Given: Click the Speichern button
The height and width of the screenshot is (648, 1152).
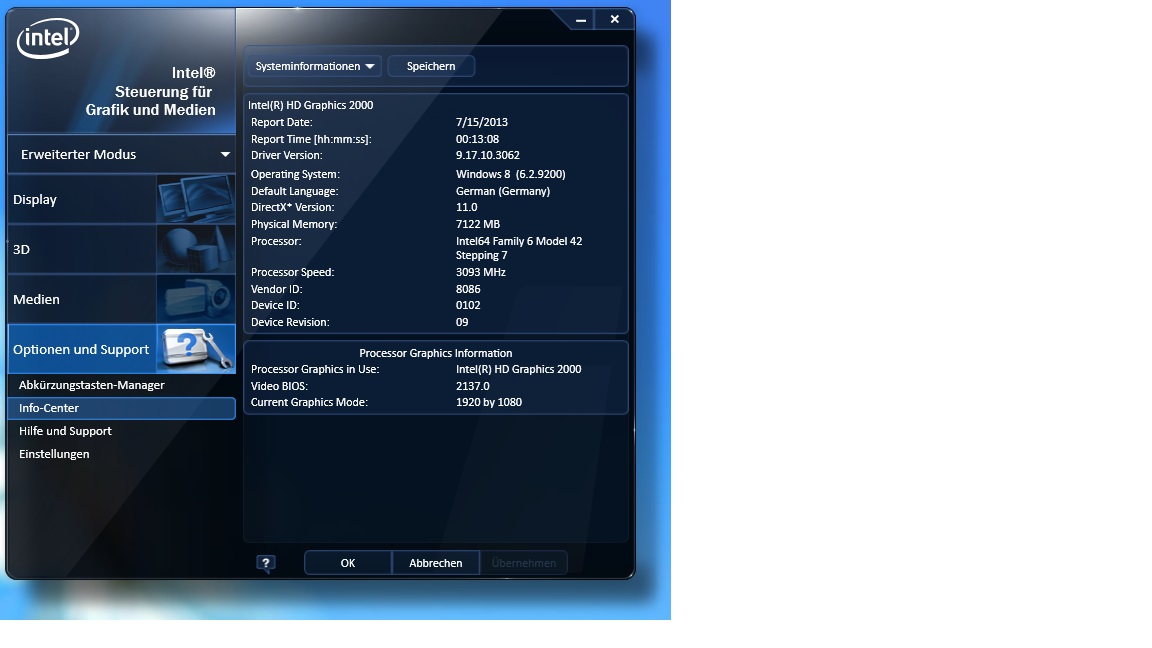Looking at the screenshot, I should click(431, 66).
